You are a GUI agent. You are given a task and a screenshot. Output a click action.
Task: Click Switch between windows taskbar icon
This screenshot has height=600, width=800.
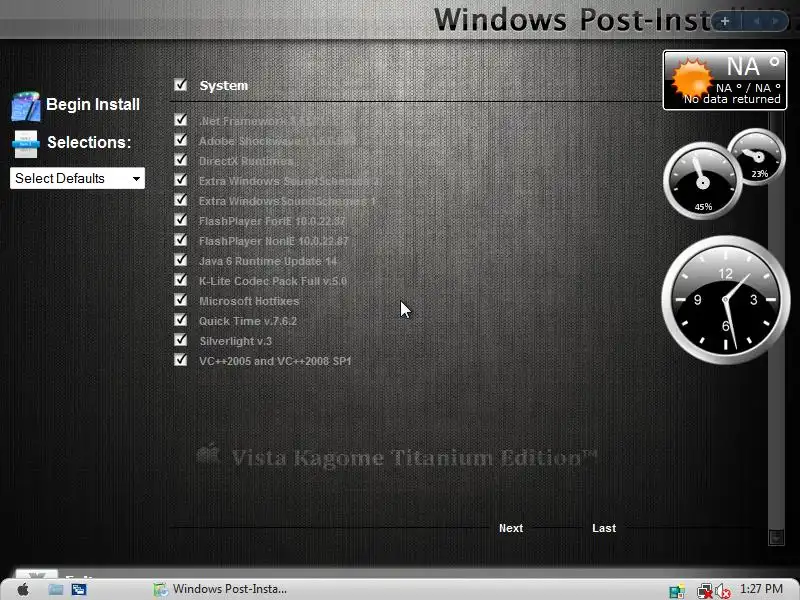tap(79, 590)
